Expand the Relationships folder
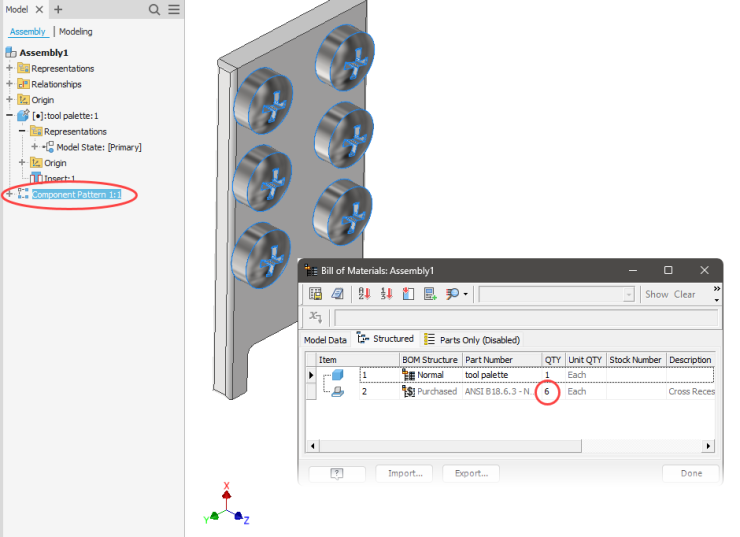Screen dimensions: 740x537 [9, 84]
